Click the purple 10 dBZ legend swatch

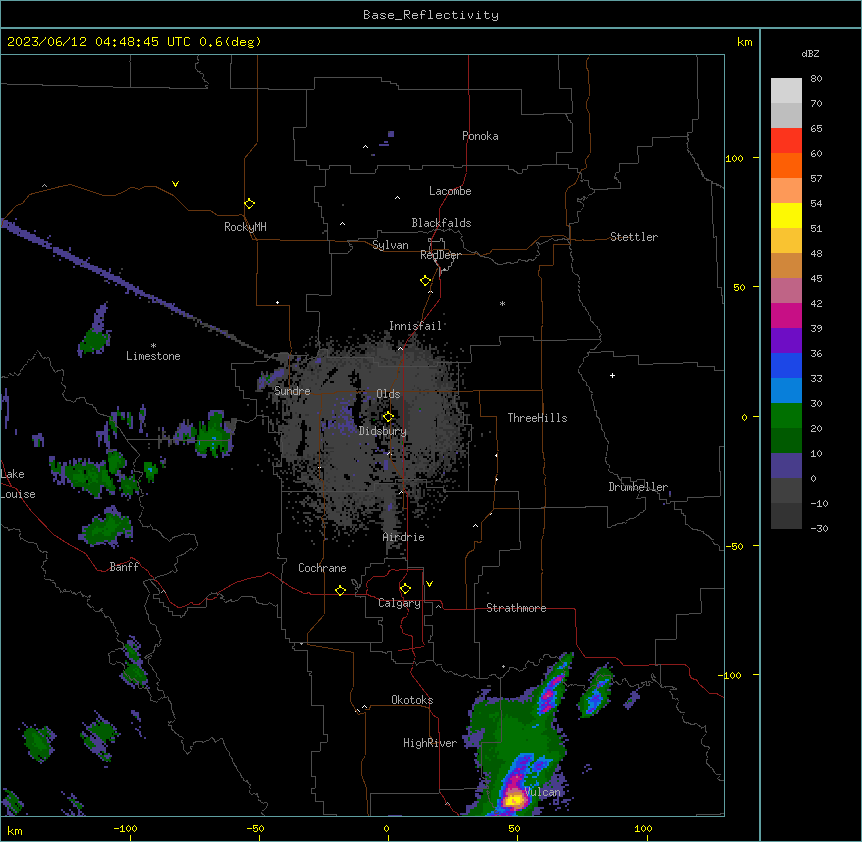[786, 466]
